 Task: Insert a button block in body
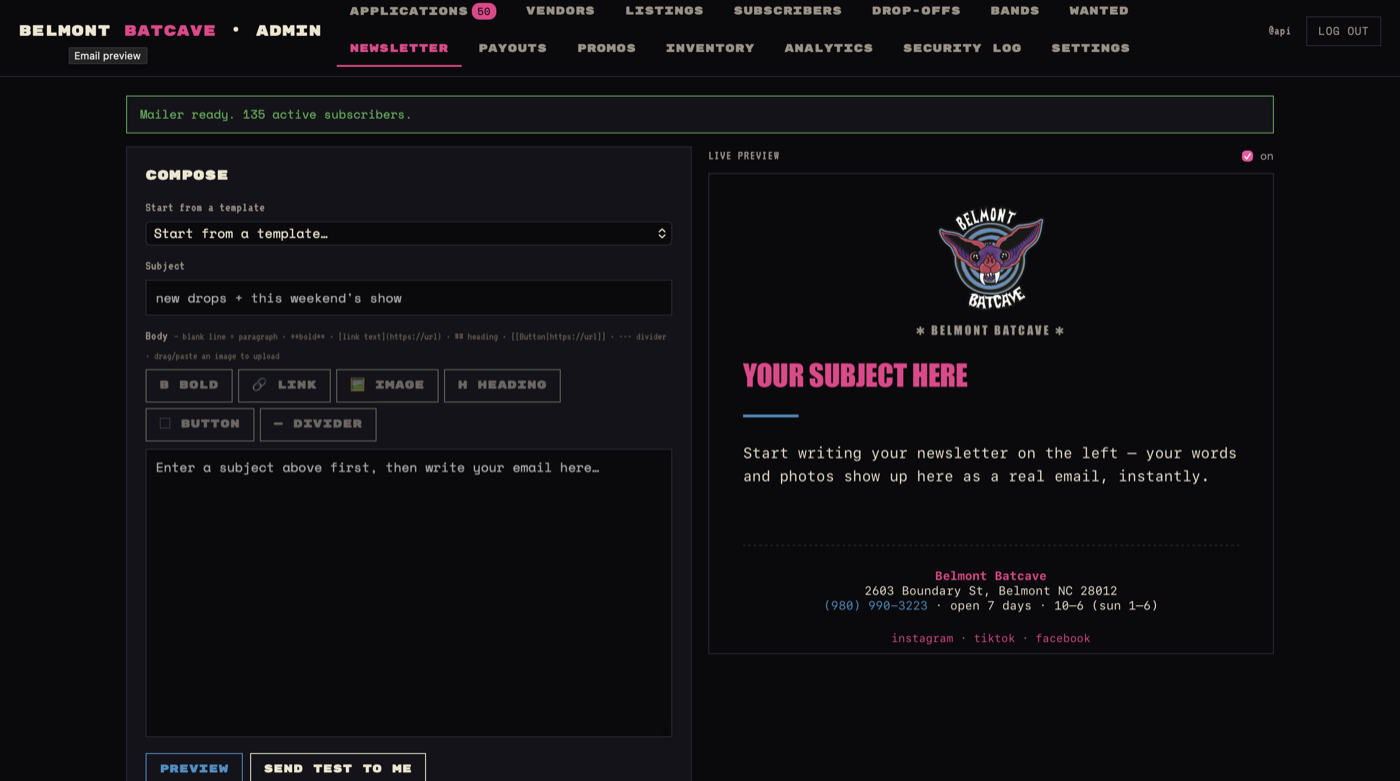point(200,424)
